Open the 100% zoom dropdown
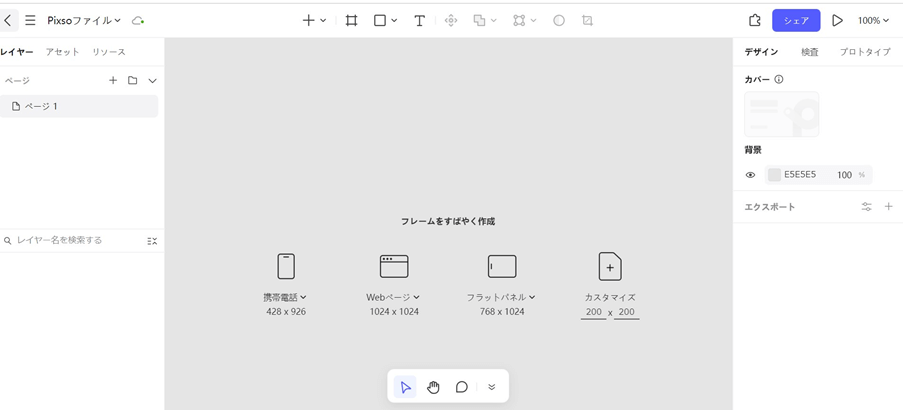 [873, 21]
